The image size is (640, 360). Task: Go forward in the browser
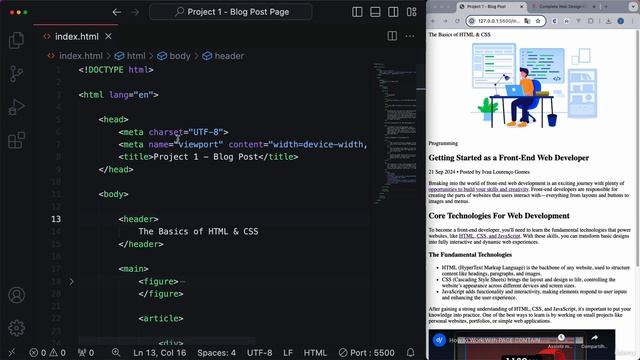pyautogui.click(x=445, y=21)
